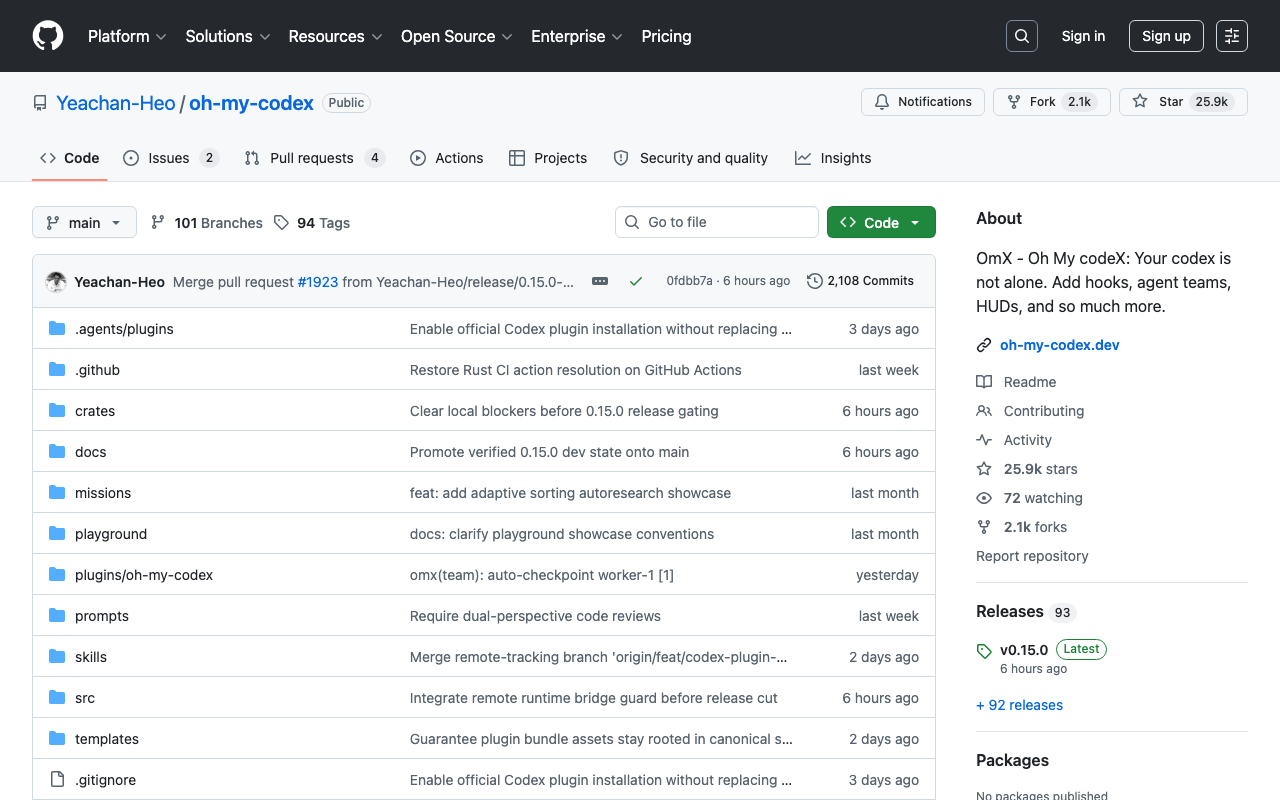
Task: Click the folder icon beside templates
Action: tap(57, 739)
